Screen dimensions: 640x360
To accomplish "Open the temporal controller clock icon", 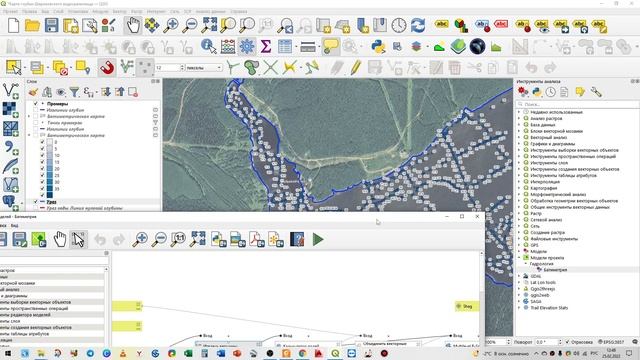I will coord(399,25).
